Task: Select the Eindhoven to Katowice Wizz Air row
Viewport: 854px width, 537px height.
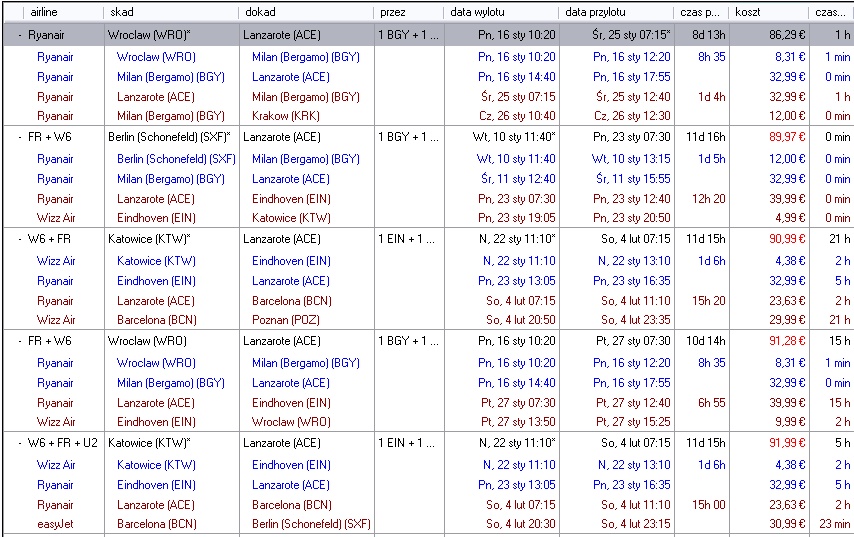Action: tap(428, 218)
